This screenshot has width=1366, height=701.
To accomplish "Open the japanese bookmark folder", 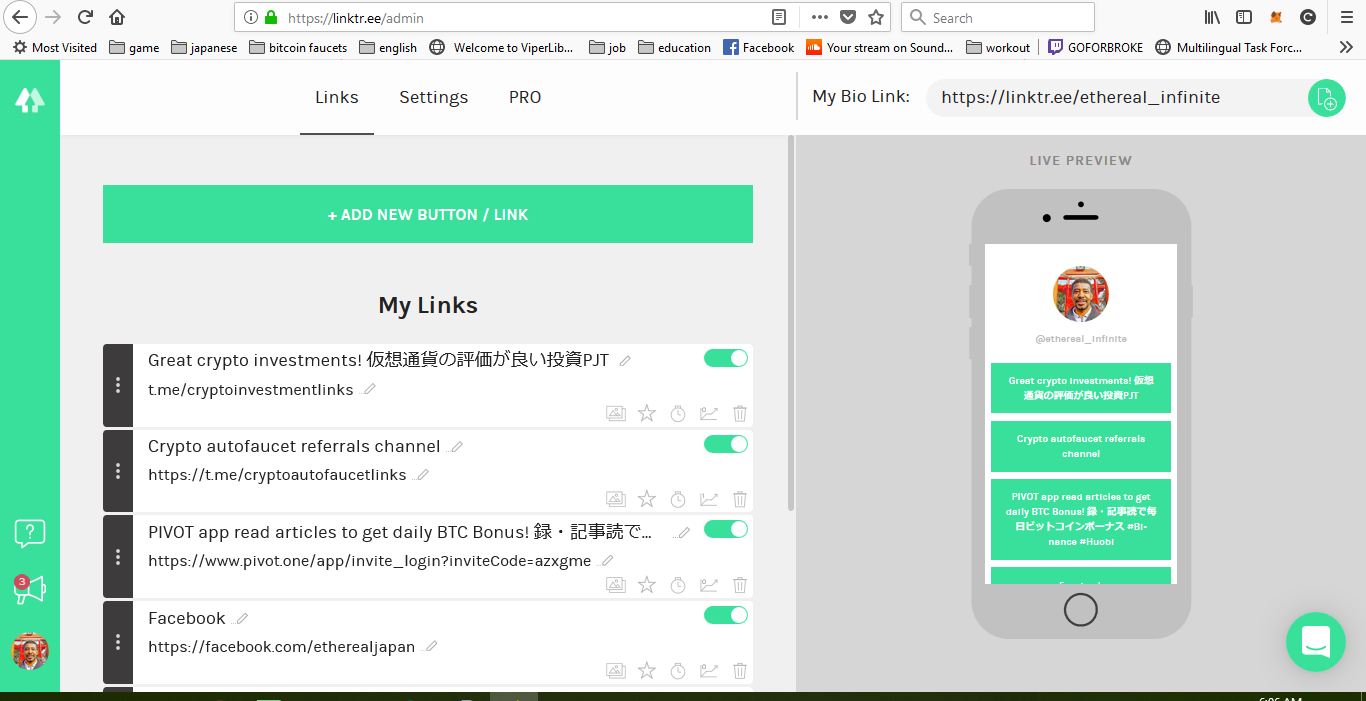I will [x=204, y=47].
